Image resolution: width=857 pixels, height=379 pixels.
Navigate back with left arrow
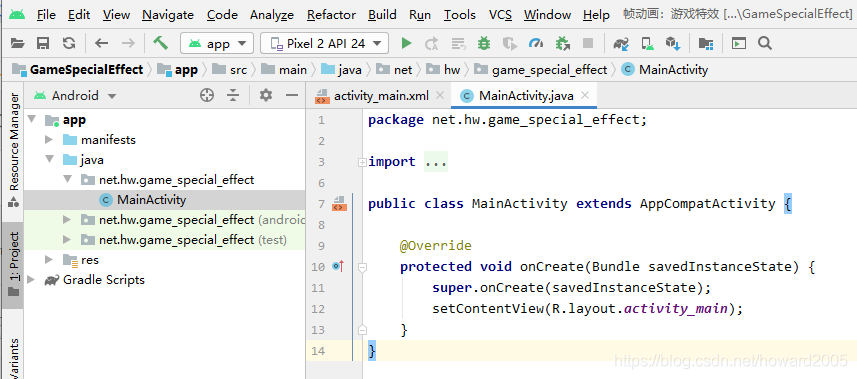tap(102, 43)
